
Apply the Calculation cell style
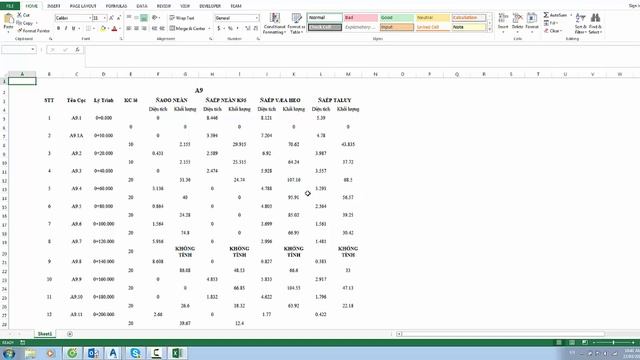[469, 18]
